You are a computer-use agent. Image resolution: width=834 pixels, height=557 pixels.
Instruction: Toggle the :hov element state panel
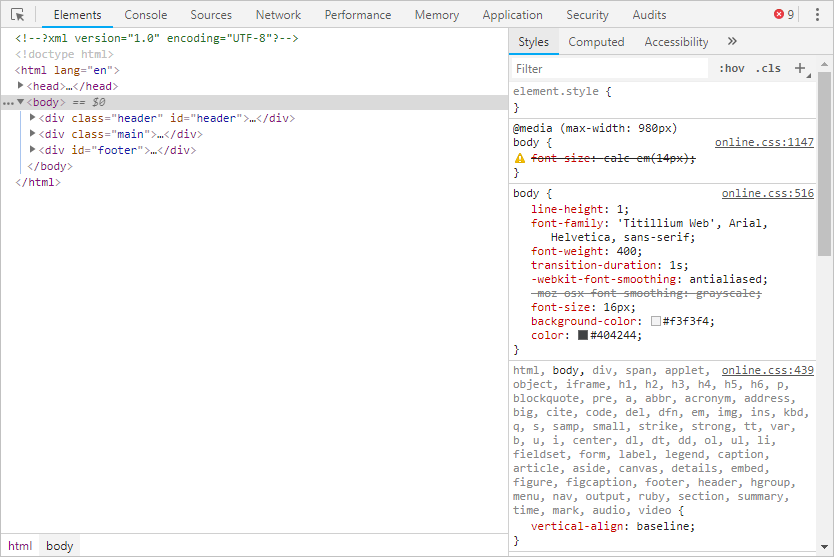pos(732,69)
